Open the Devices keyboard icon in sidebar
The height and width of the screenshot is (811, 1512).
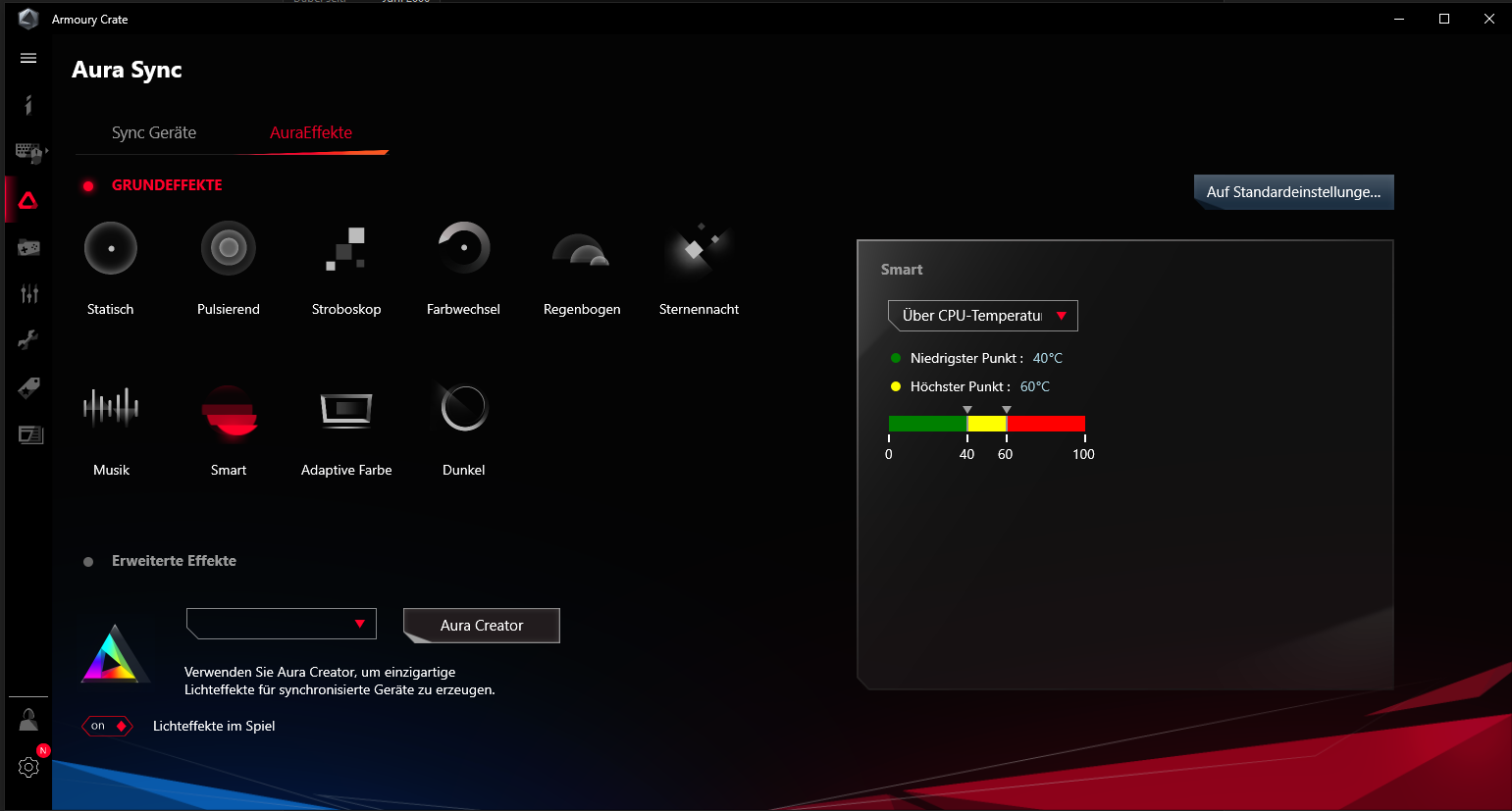28,152
